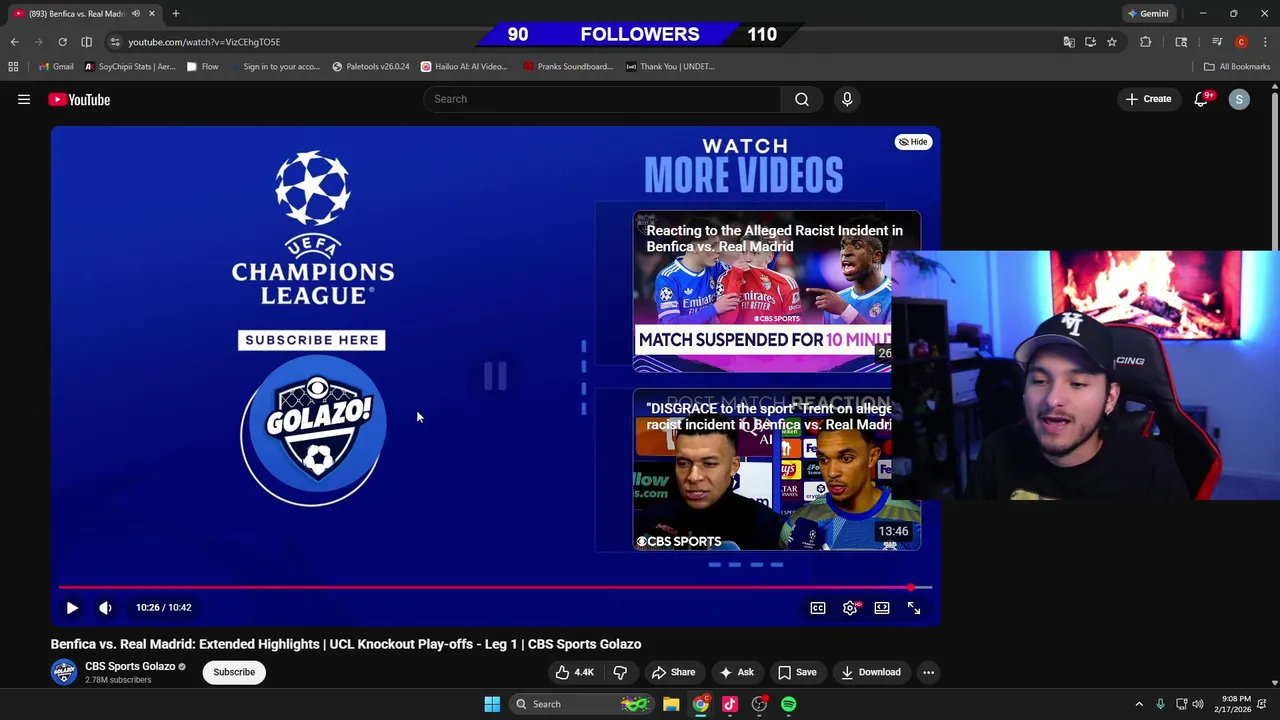Open the Pranks Soundboard bookmark
This screenshot has height=720, width=1280.
(567, 66)
